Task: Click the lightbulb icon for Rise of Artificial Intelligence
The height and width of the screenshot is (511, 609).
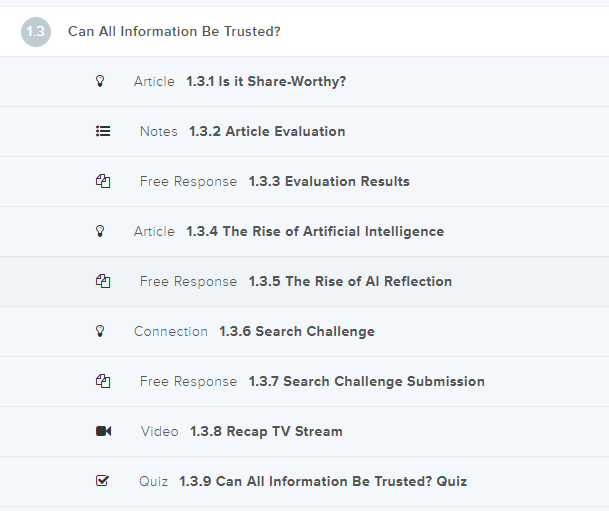Action: pyautogui.click(x=100, y=231)
